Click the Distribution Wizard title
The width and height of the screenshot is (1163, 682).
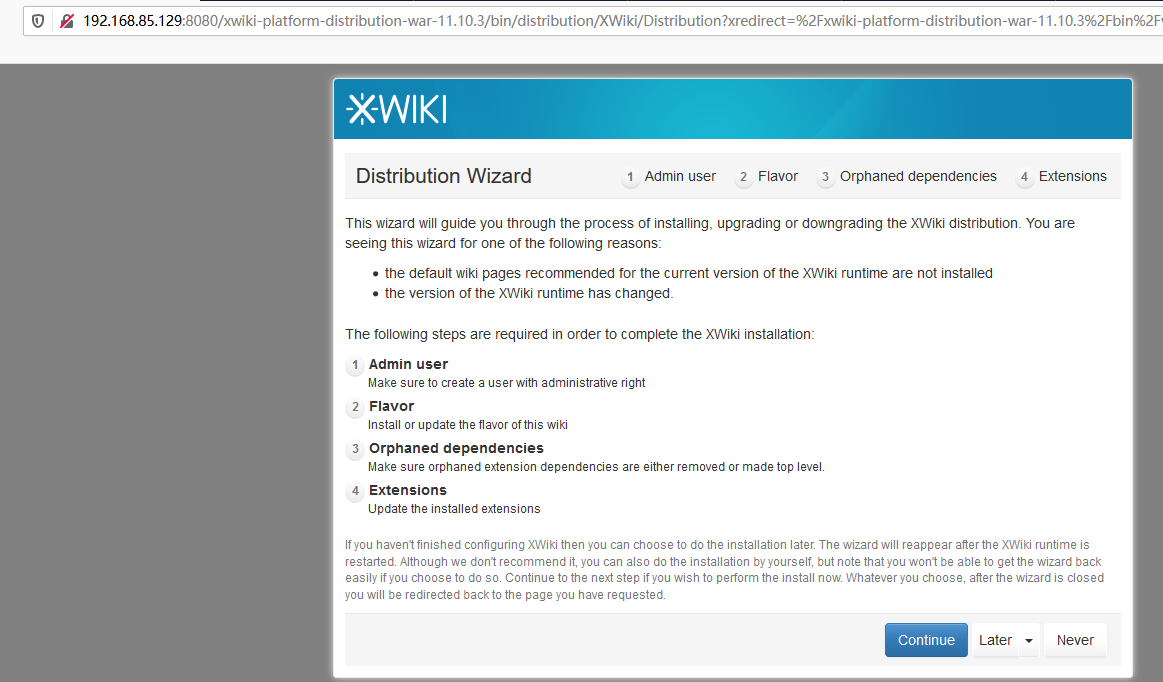point(444,176)
